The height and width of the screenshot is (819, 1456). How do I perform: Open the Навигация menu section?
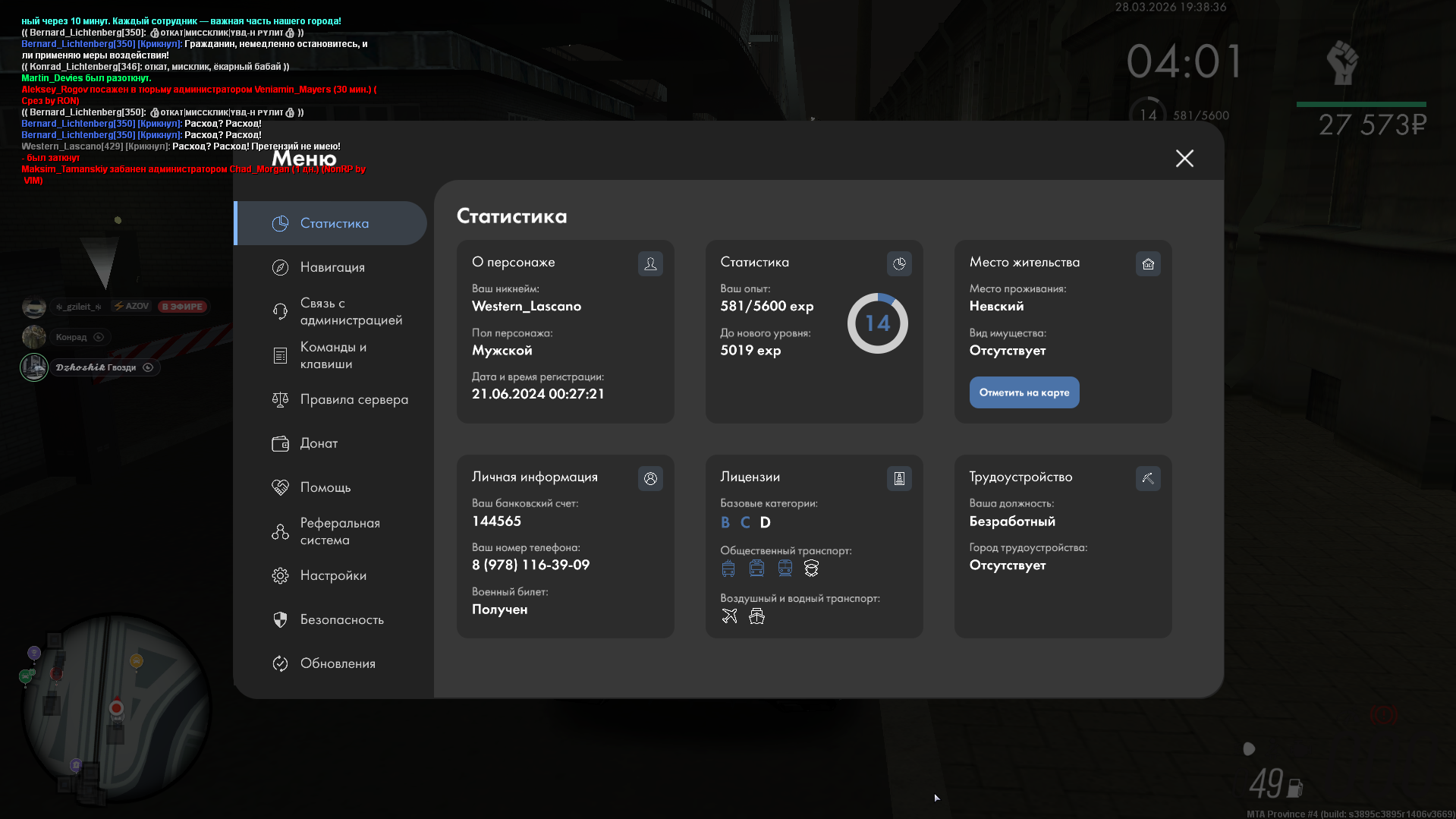pos(332,267)
